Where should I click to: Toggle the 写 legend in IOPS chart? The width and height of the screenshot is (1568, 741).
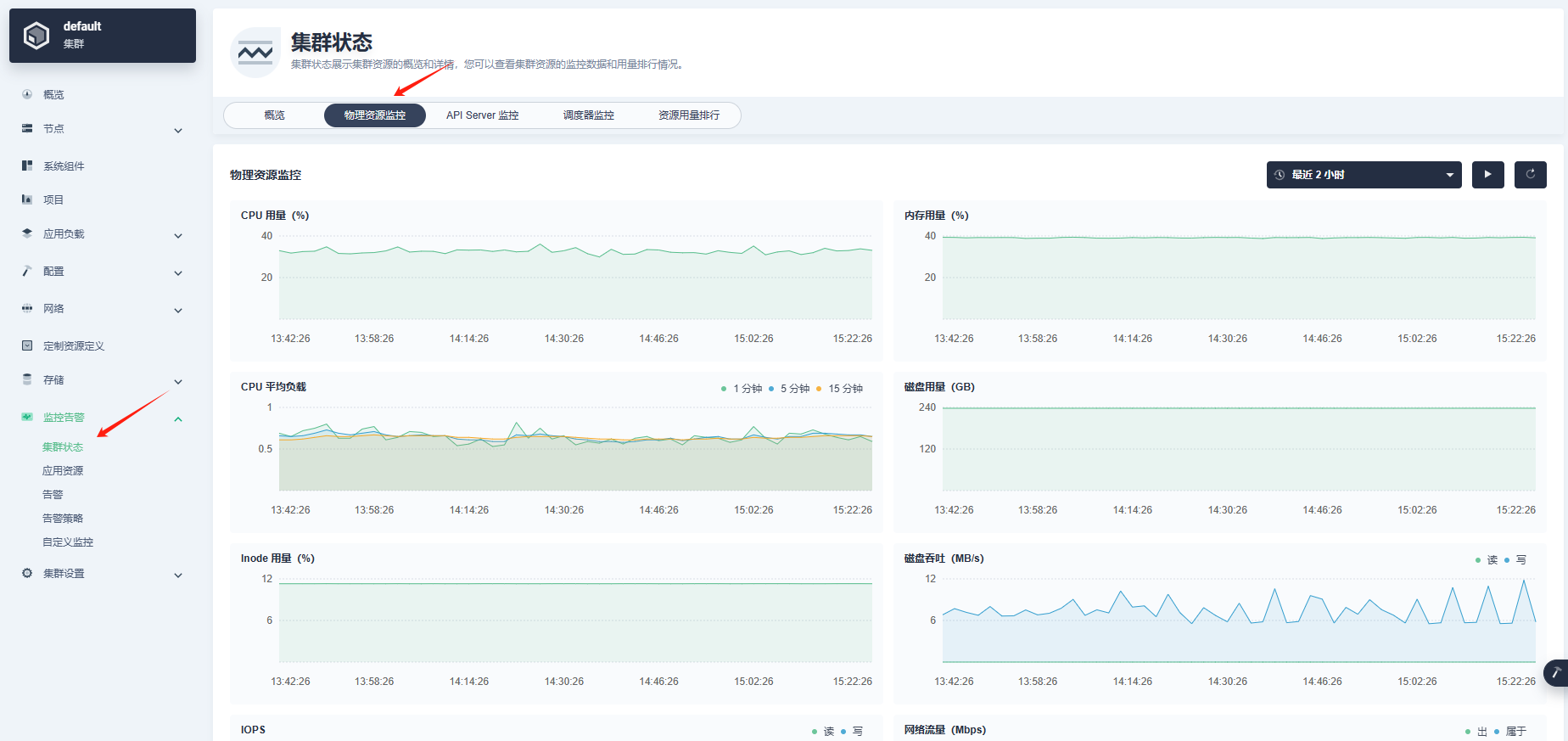[852, 732]
